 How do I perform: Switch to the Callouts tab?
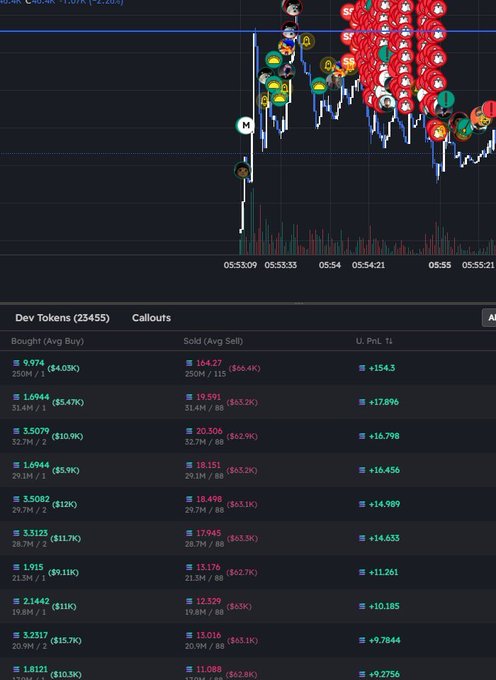click(x=151, y=318)
